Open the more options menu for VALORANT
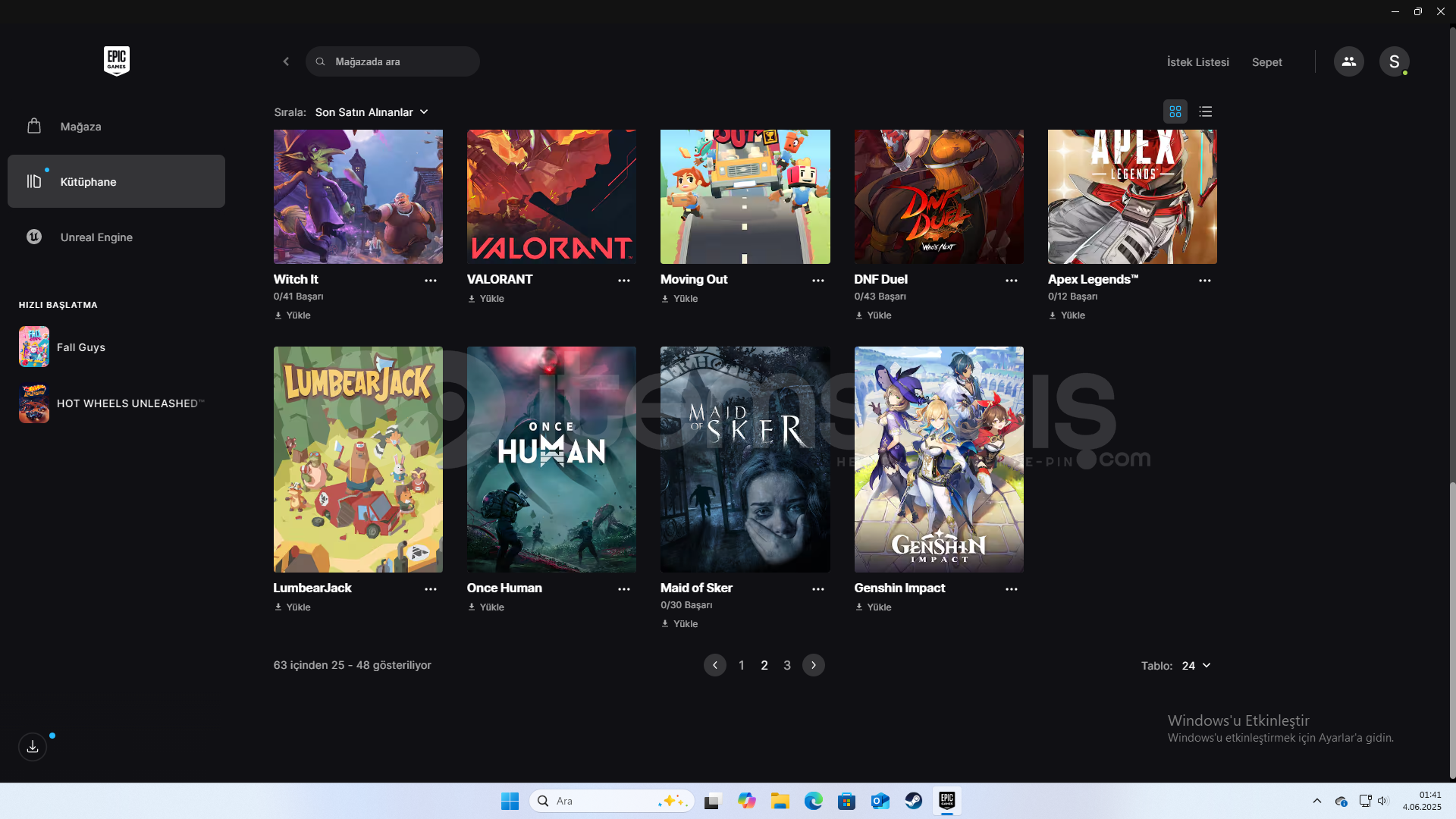 coord(623,281)
